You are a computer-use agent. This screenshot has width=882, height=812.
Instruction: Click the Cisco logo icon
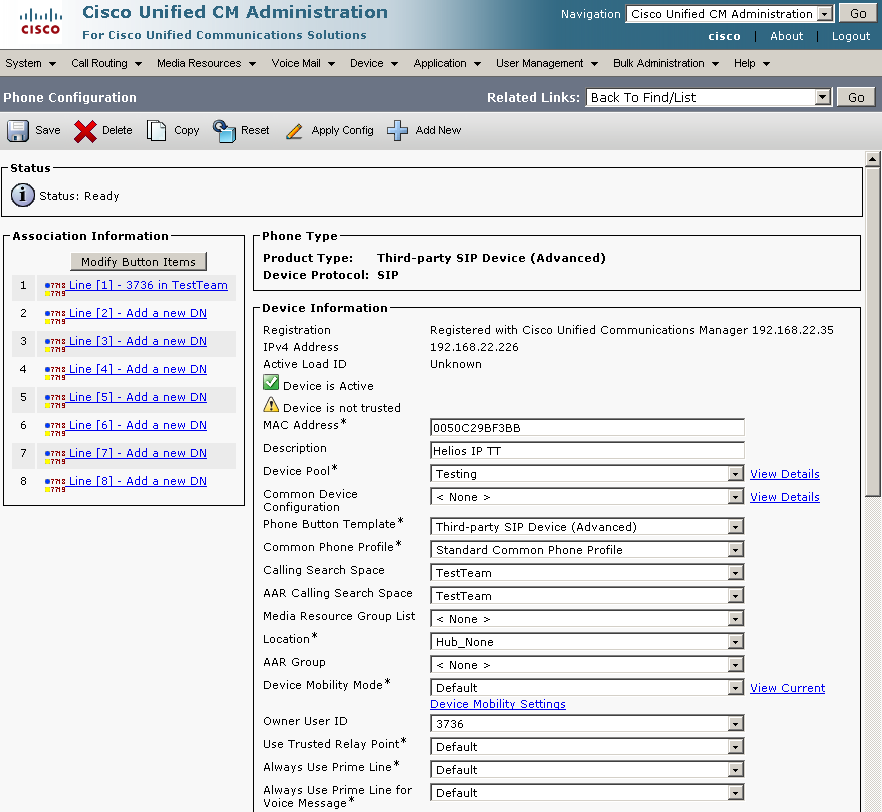click(40, 21)
